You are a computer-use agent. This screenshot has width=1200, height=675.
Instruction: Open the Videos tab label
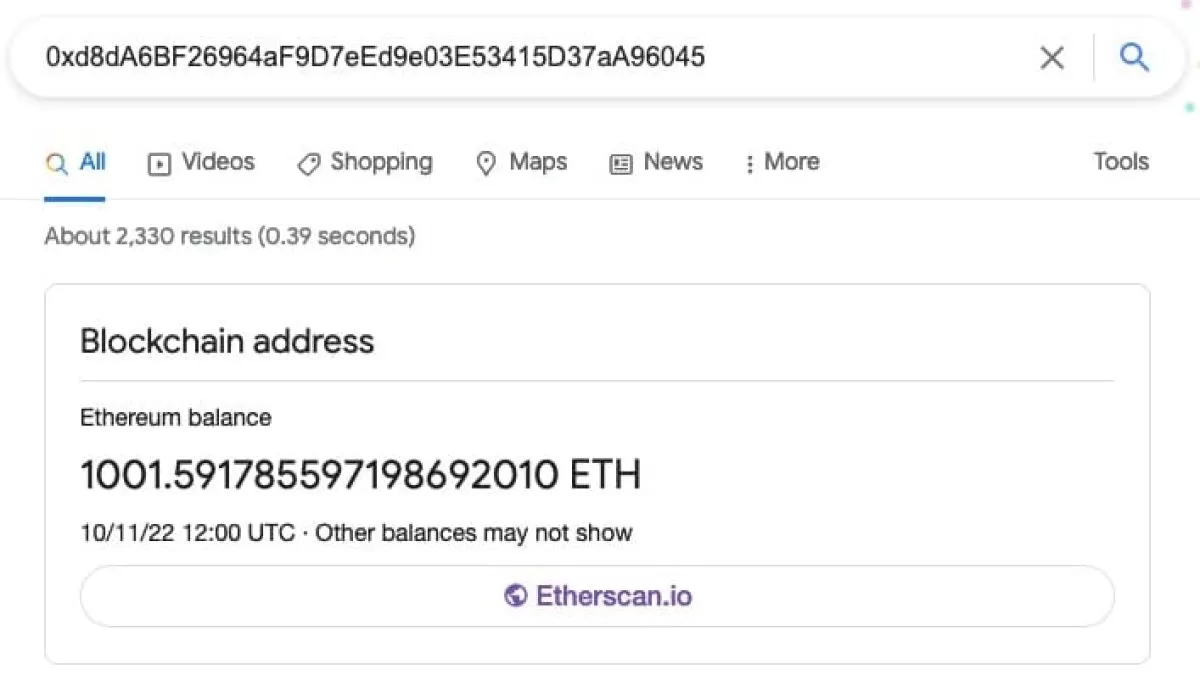coord(218,162)
